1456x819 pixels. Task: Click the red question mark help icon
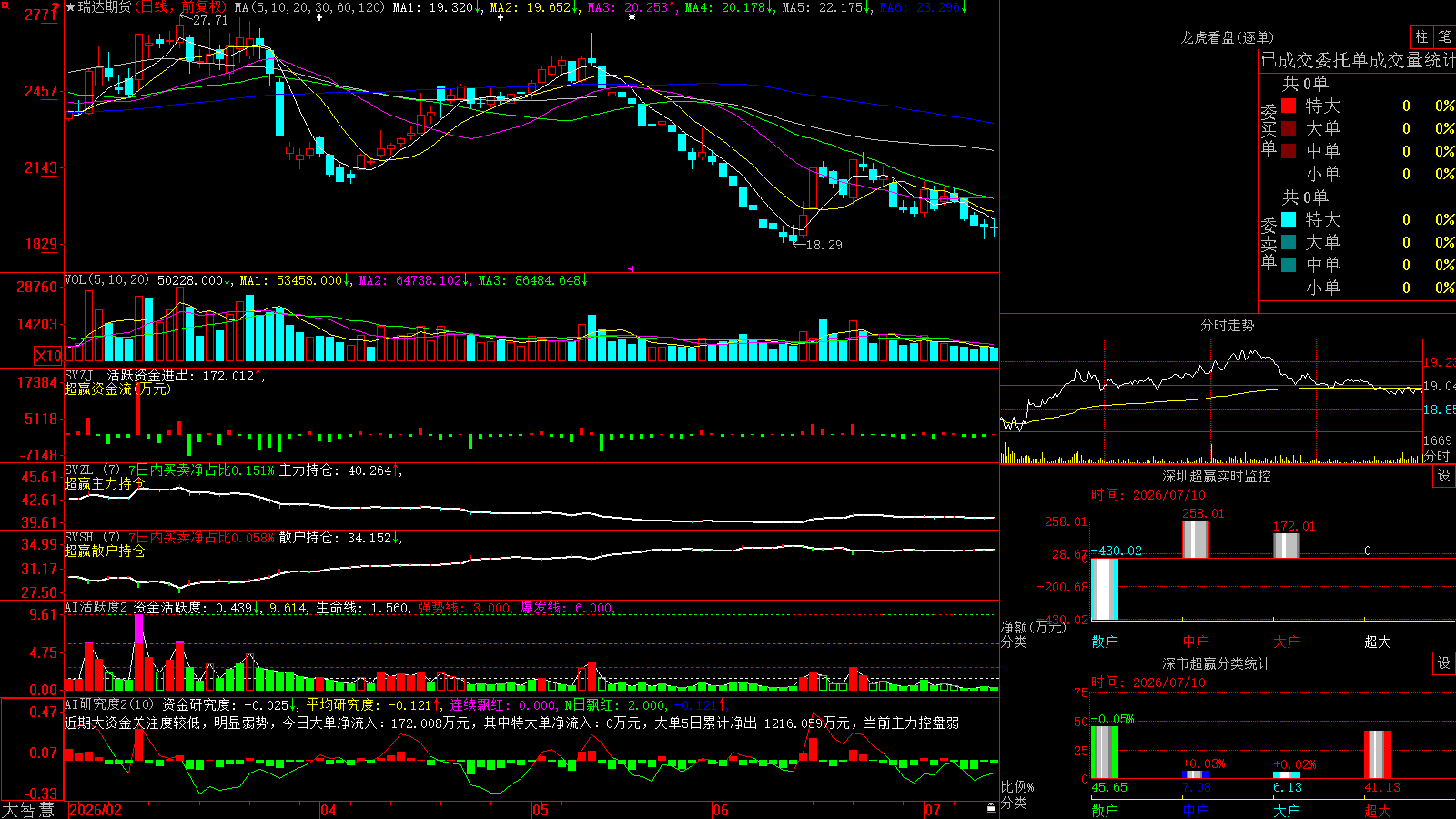pyautogui.click(x=56, y=7)
